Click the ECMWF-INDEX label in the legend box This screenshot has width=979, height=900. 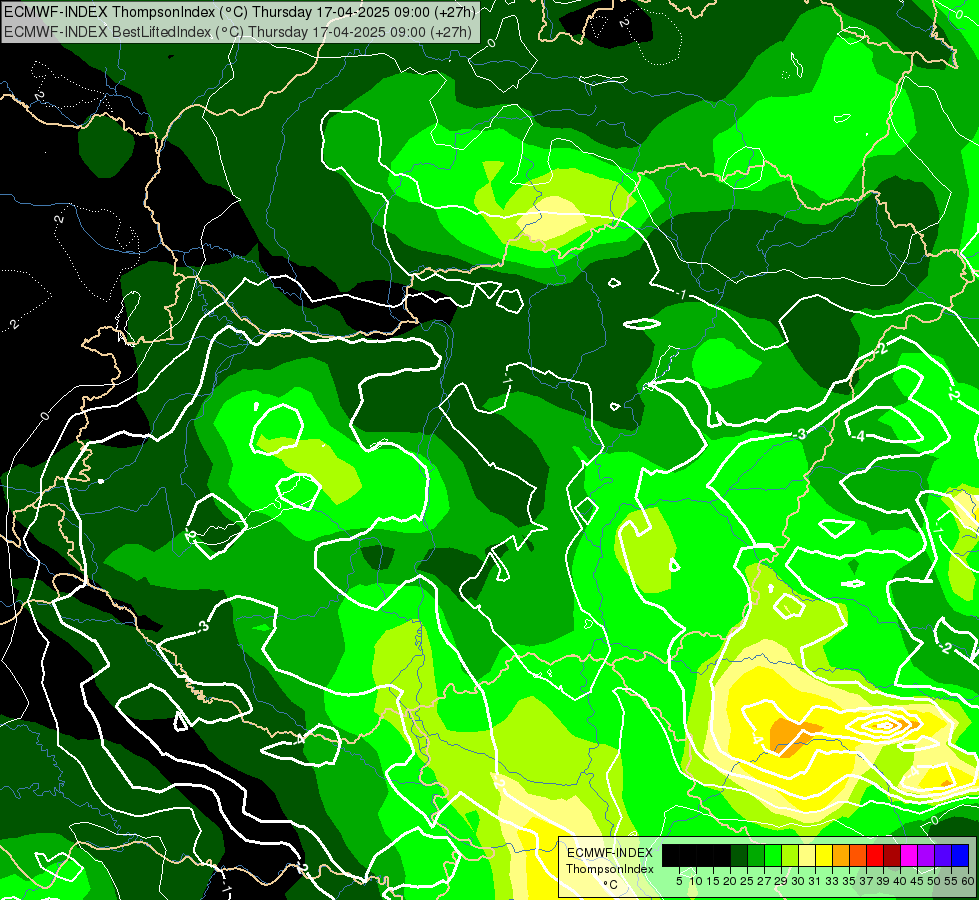[x=610, y=853]
